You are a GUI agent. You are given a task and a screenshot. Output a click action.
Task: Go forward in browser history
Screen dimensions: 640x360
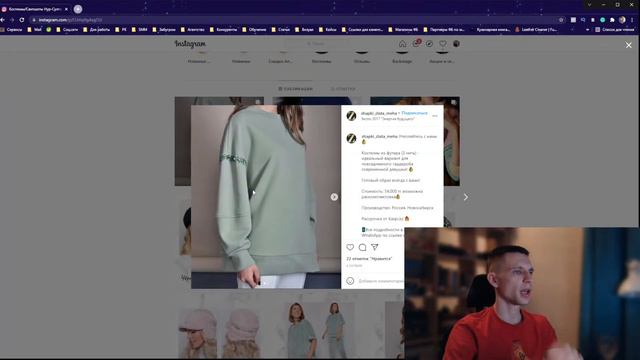pos(12,20)
